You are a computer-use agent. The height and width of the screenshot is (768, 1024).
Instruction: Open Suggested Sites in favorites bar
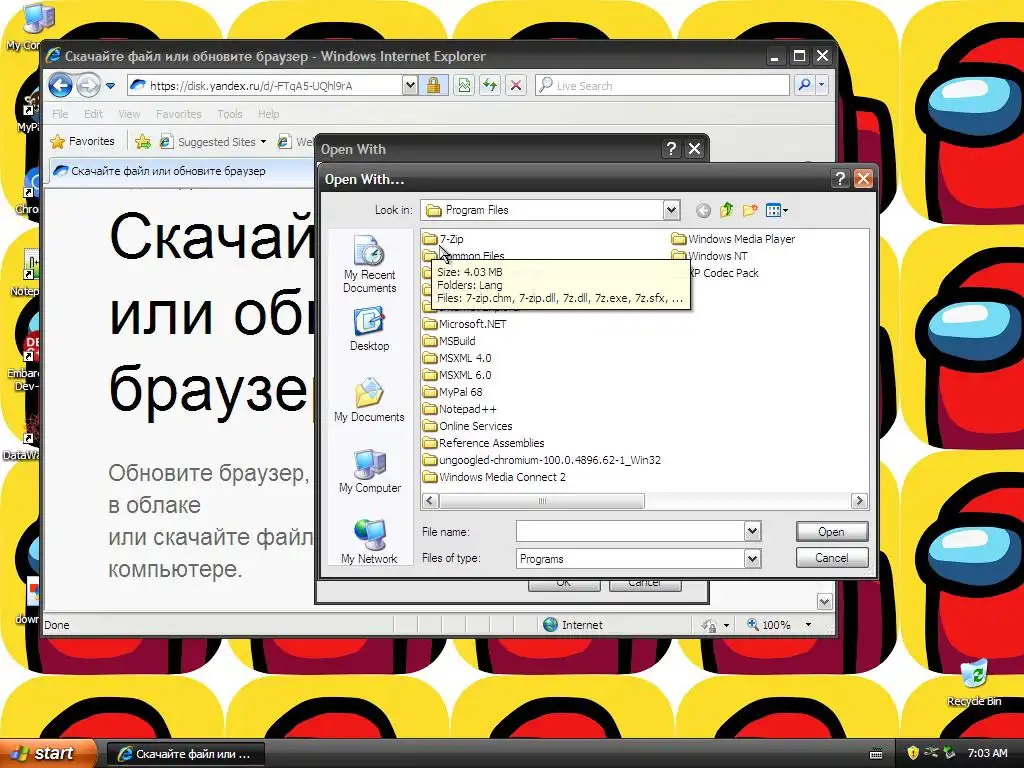pos(213,142)
